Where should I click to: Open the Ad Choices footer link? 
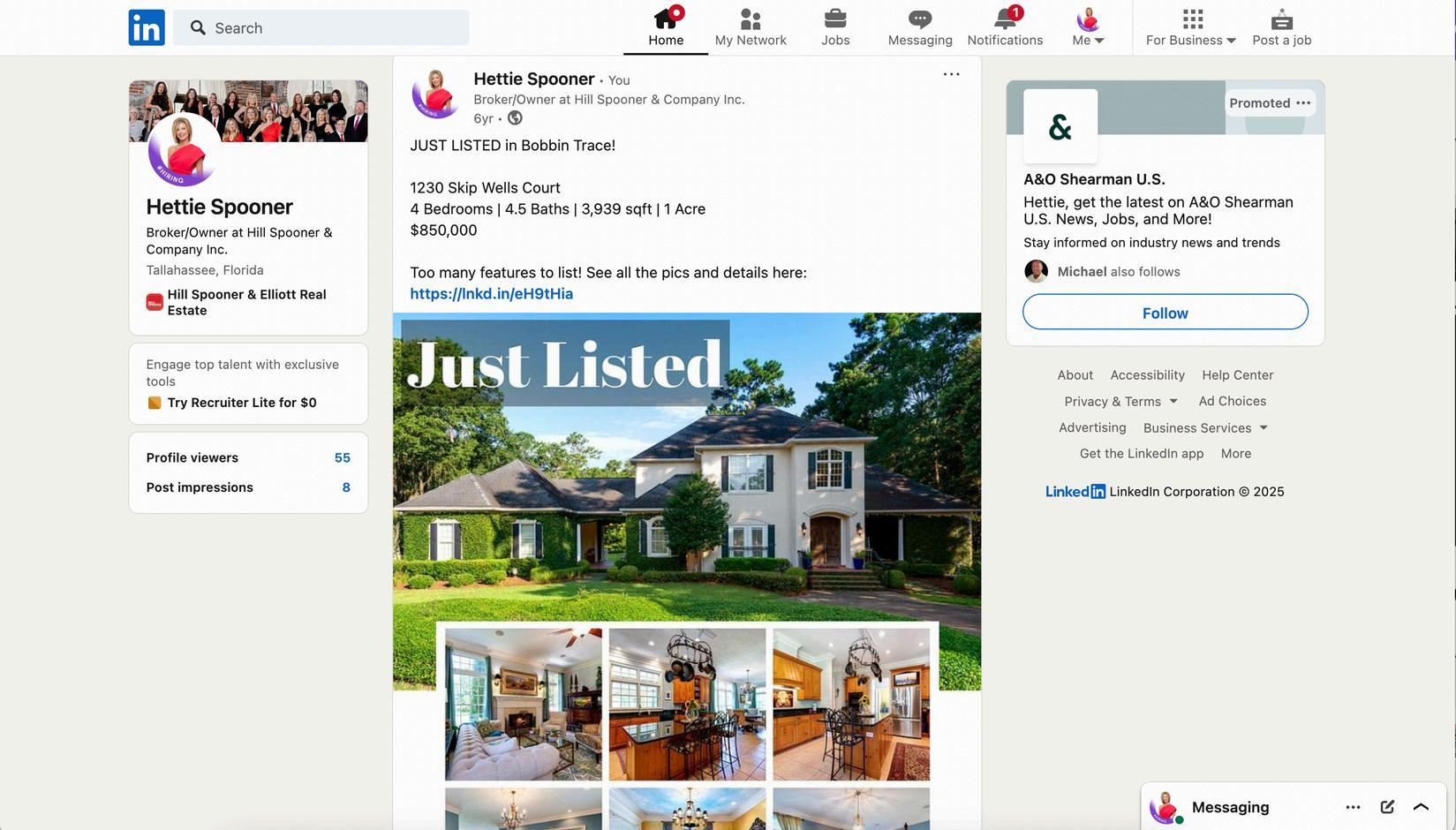(x=1233, y=402)
